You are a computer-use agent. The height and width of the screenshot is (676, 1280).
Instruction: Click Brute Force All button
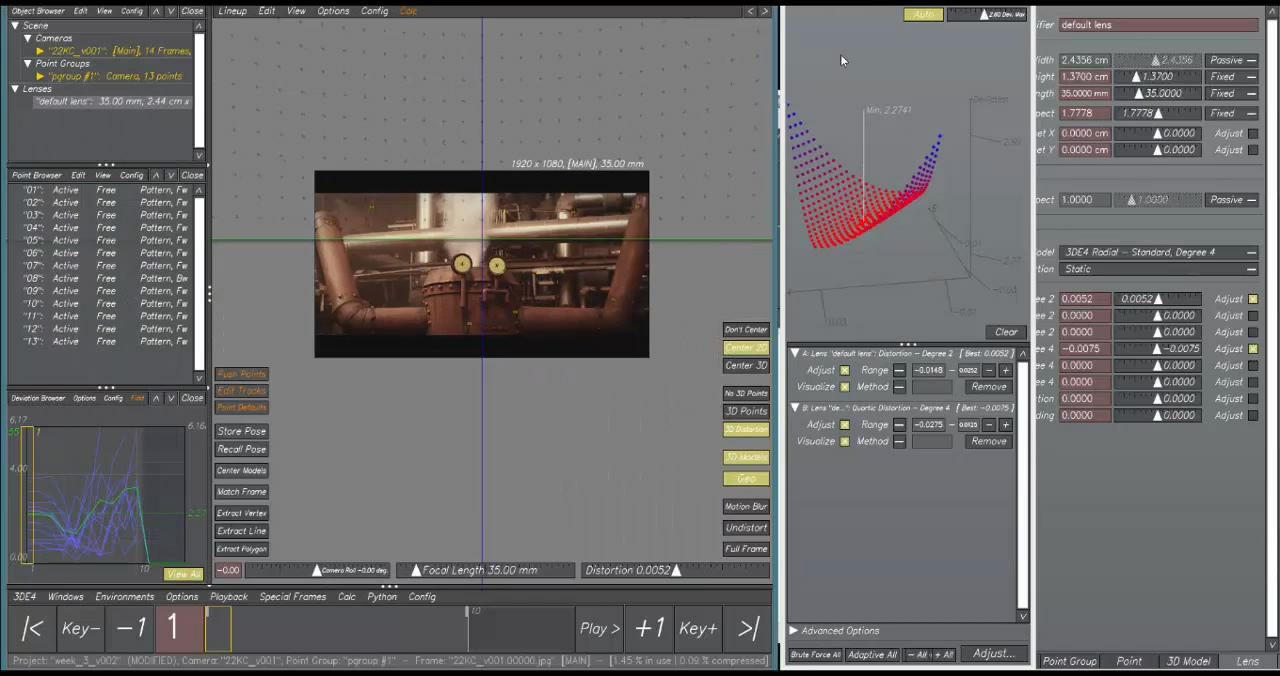tap(816, 654)
